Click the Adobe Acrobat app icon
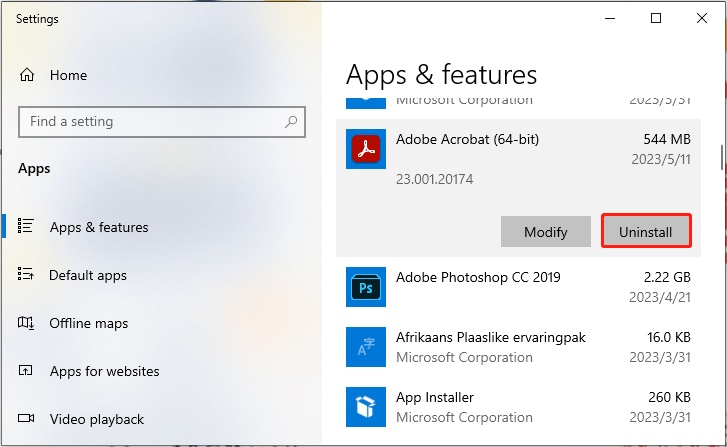The image size is (727, 447). (x=366, y=149)
